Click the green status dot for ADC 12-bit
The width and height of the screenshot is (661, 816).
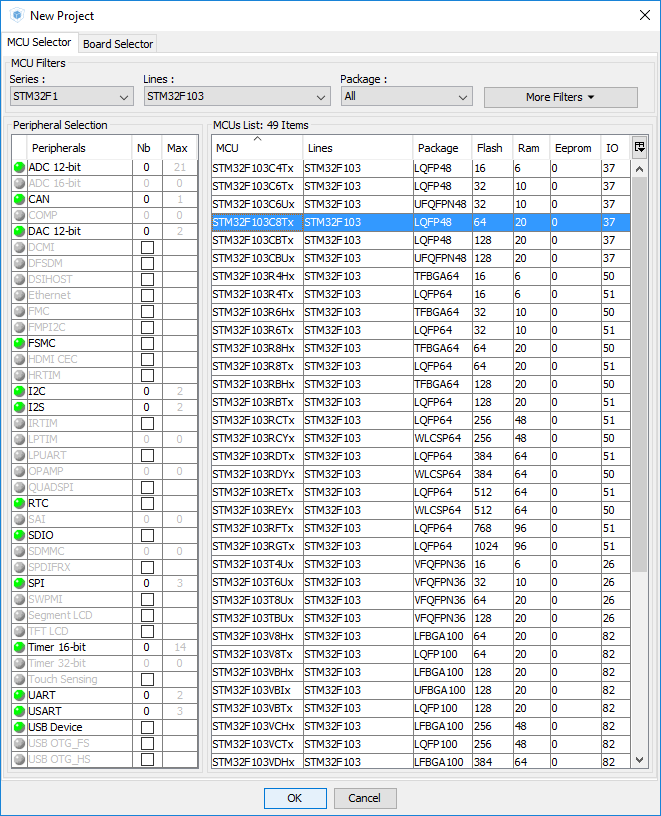(19, 167)
